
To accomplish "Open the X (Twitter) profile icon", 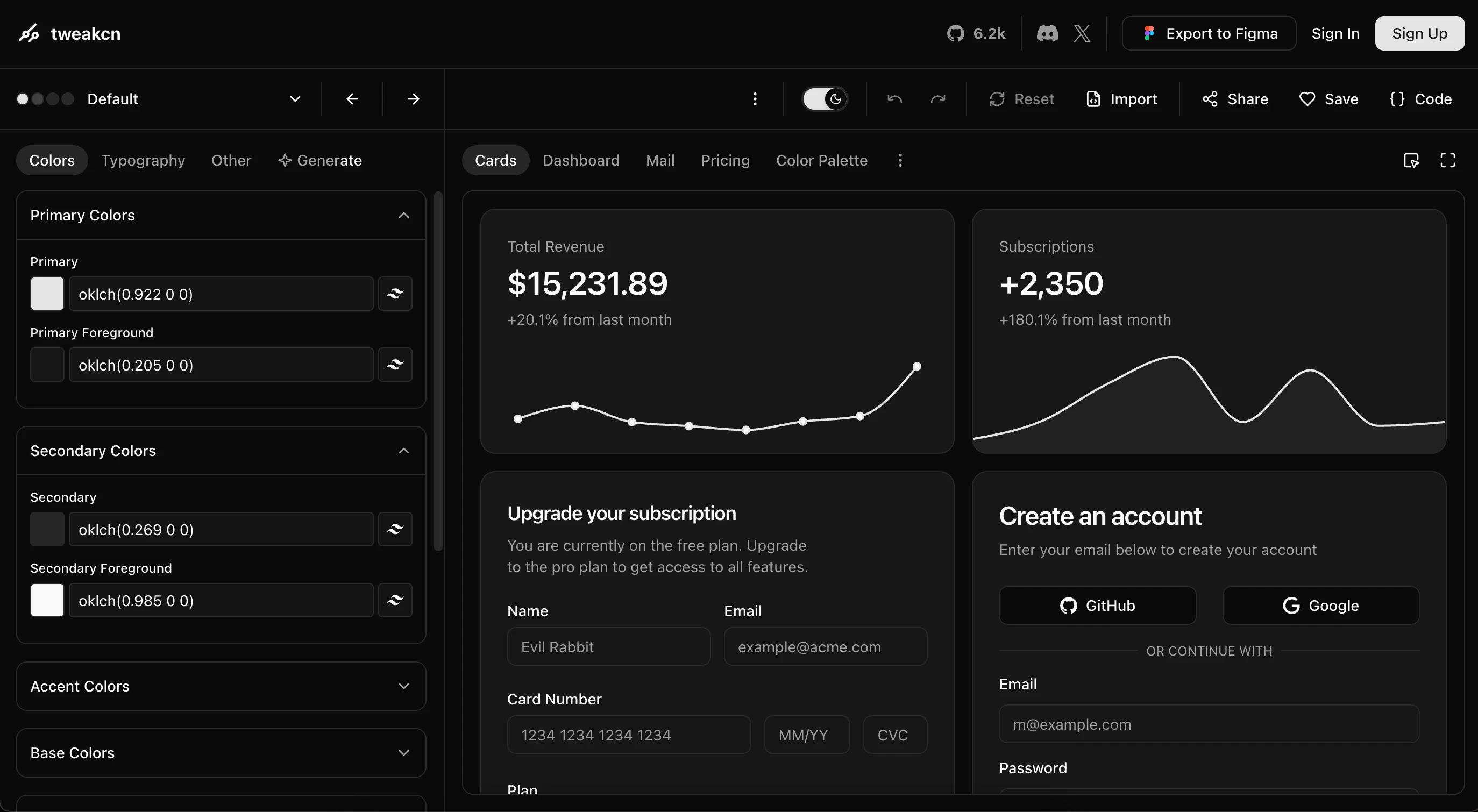I will [x=1082, y=33].
